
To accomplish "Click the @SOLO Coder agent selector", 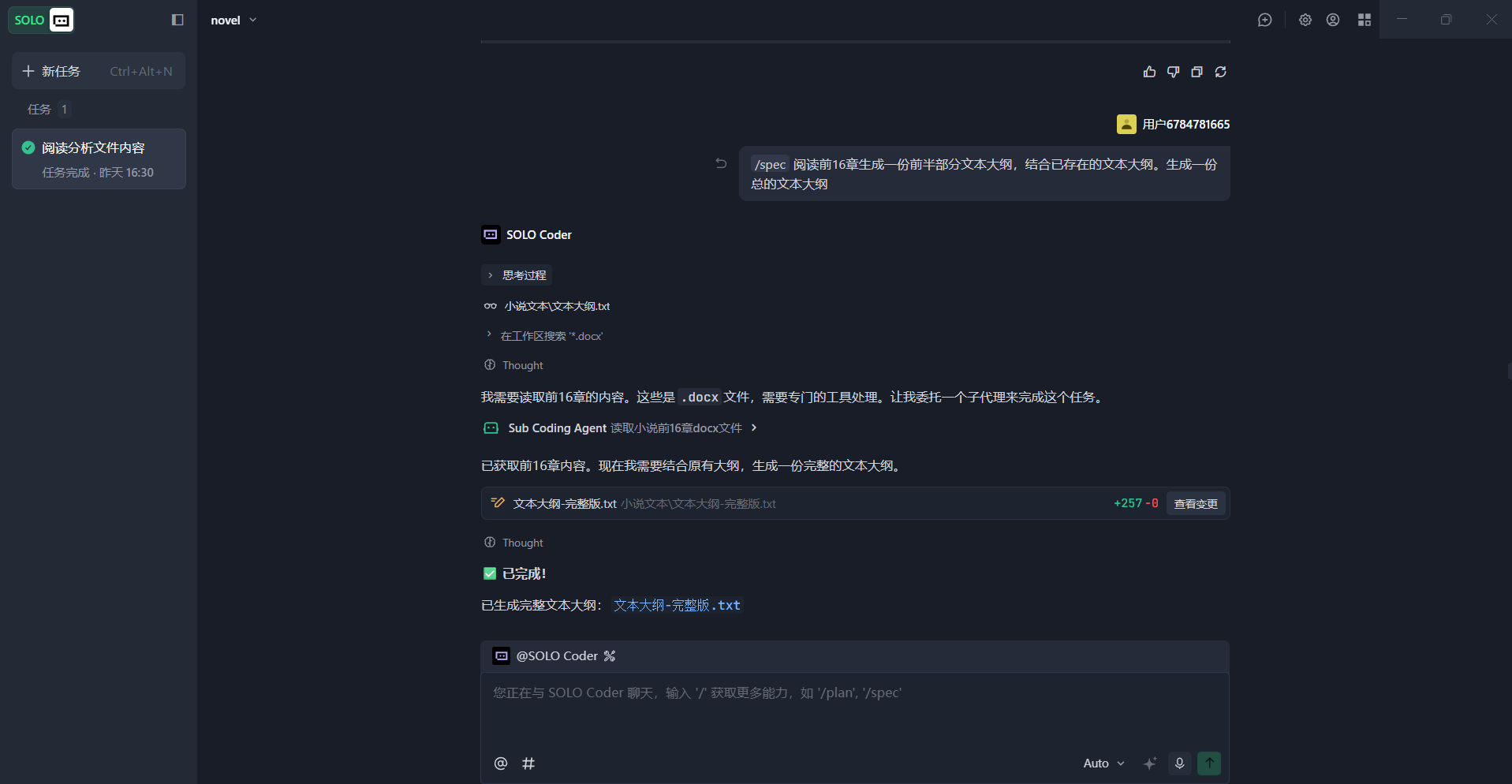I will click(545, 655).
